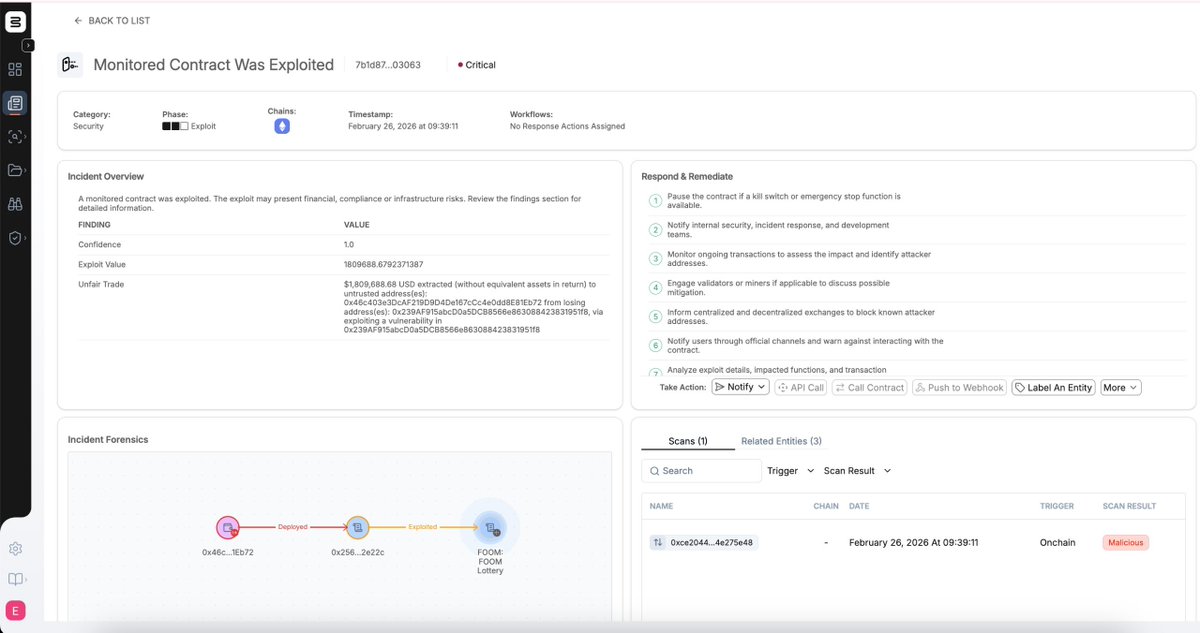Click the Onchain trigger cell
1200x633 pixels.
pyautogui.click(x=1057, y=542)
